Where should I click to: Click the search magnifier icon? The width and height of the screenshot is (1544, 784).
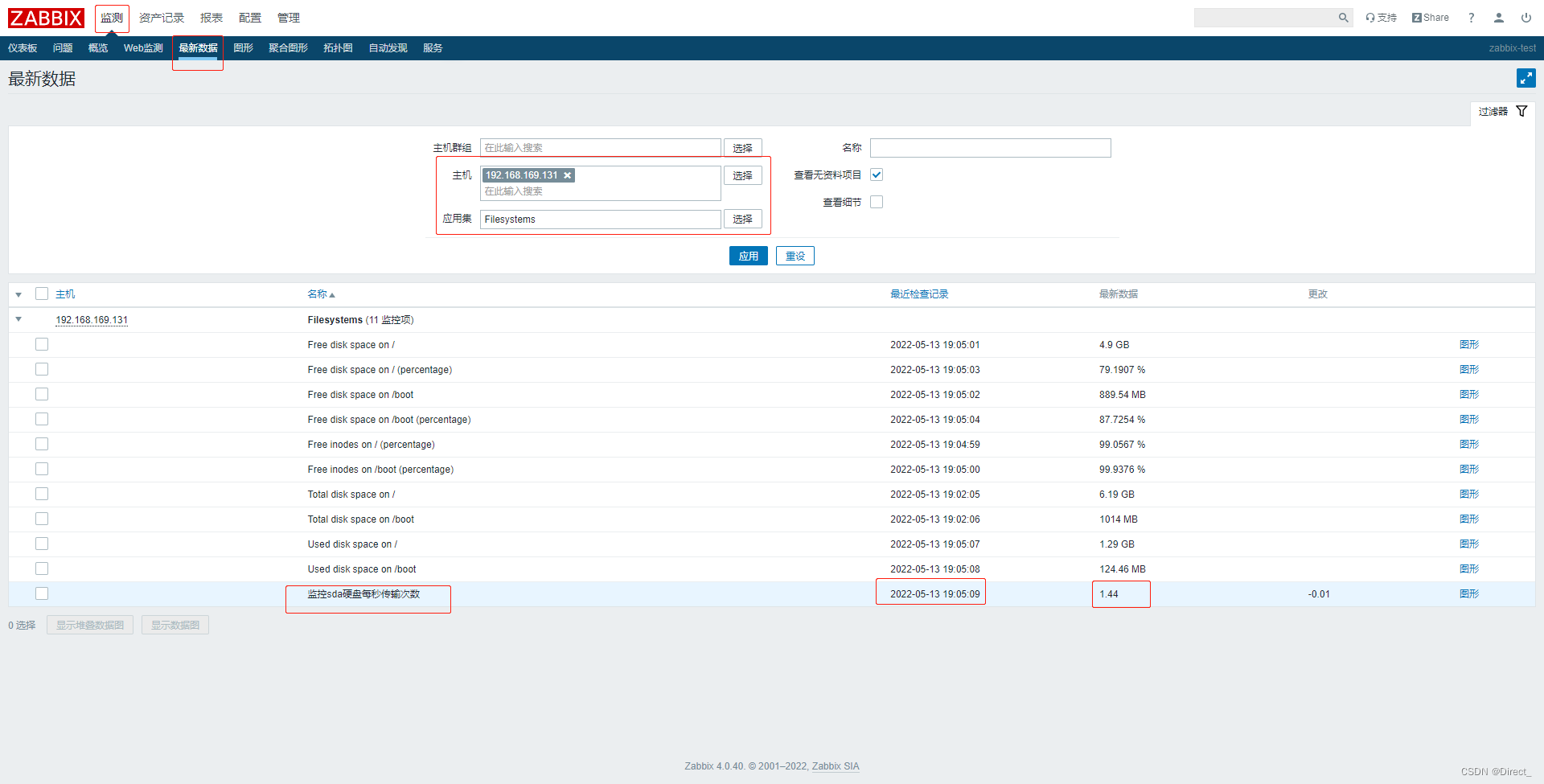(1343, 18)
